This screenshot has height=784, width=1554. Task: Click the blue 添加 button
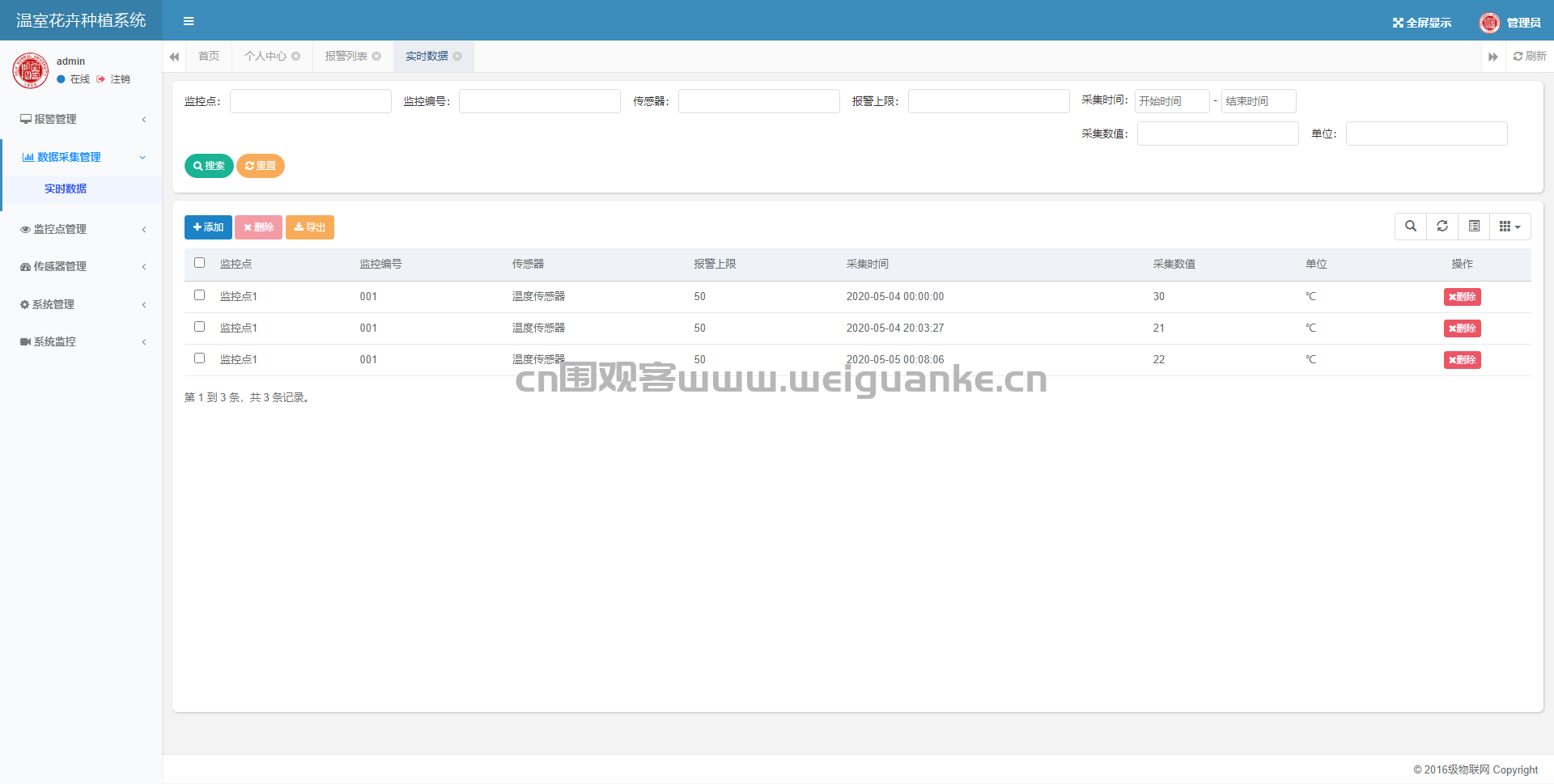[x=208, y=227]
